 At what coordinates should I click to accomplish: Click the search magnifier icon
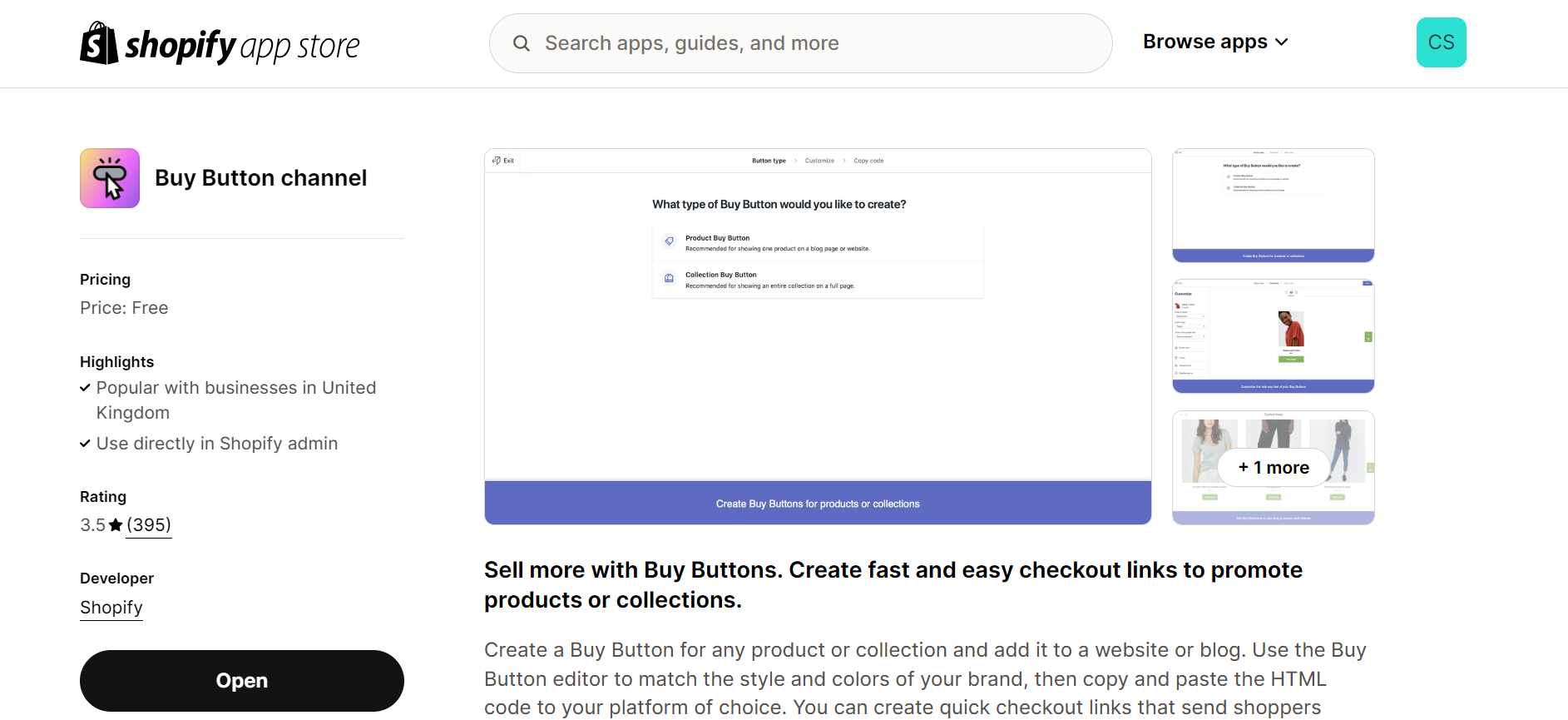point(522,43)
